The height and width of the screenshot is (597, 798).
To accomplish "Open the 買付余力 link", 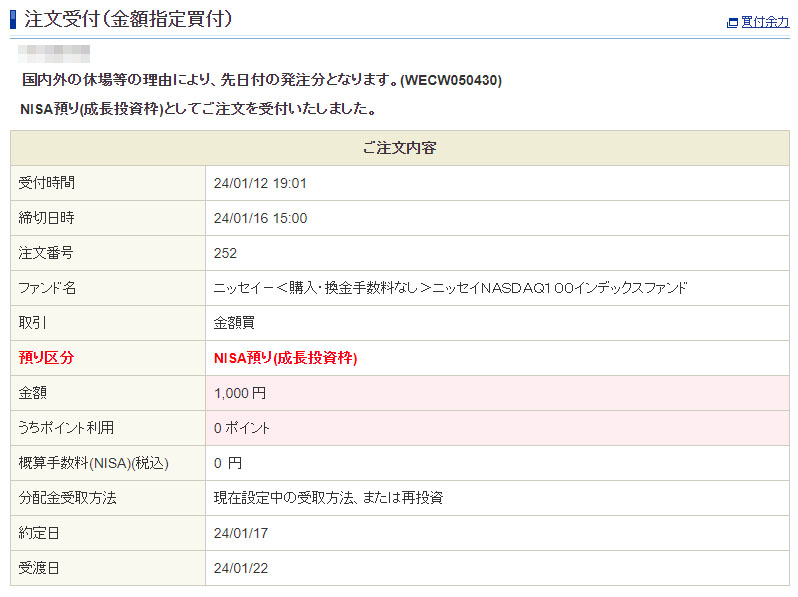I will (765, 22).
